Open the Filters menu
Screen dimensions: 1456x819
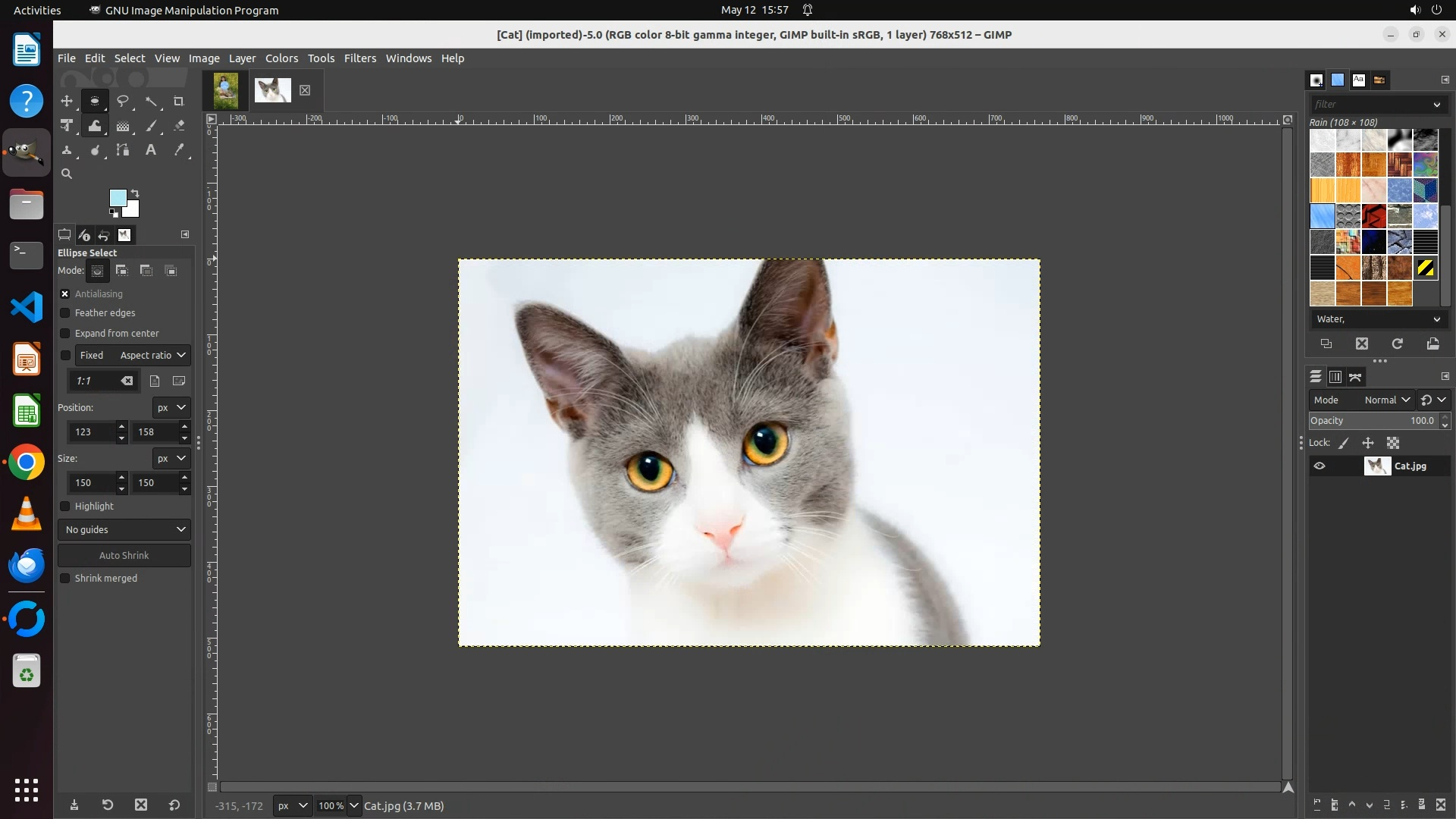[359, 58]
